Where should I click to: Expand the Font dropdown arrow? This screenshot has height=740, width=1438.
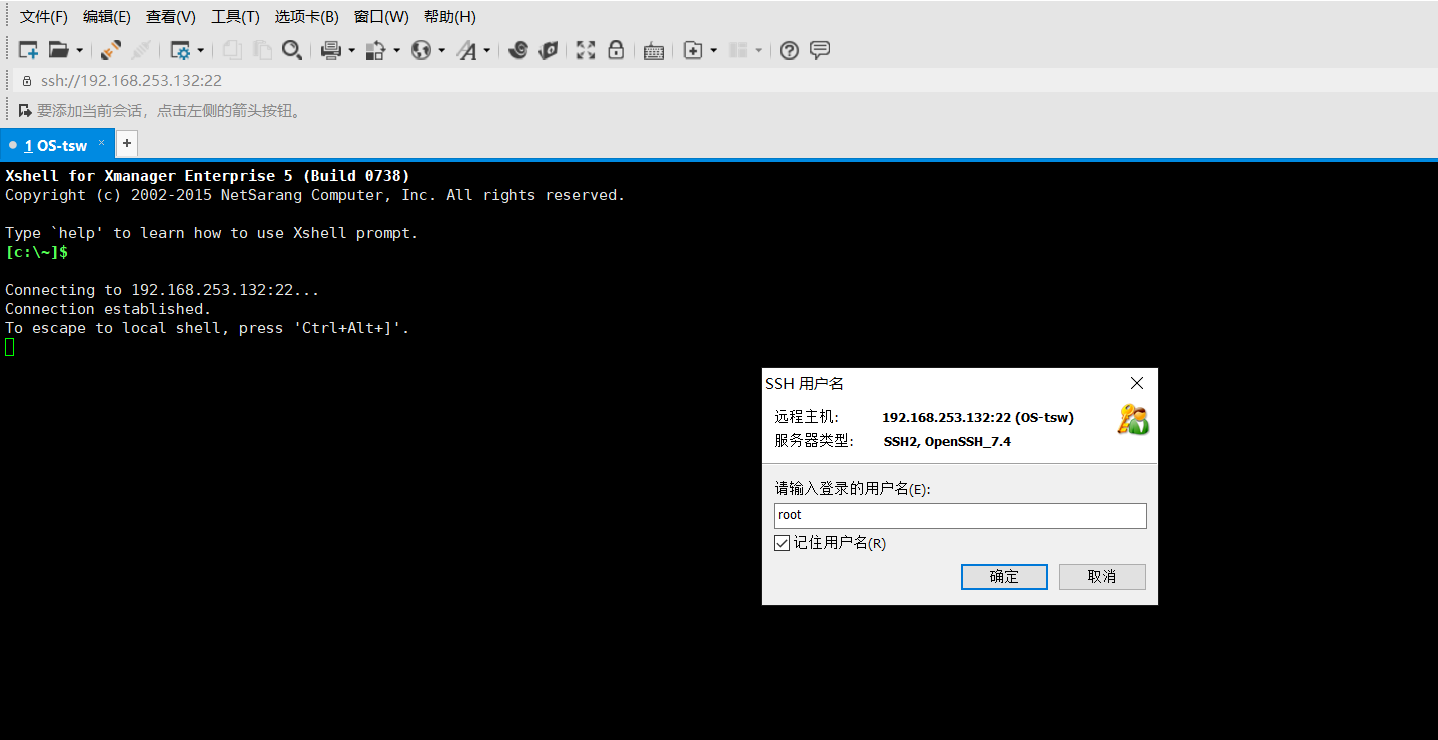(487, 50)
